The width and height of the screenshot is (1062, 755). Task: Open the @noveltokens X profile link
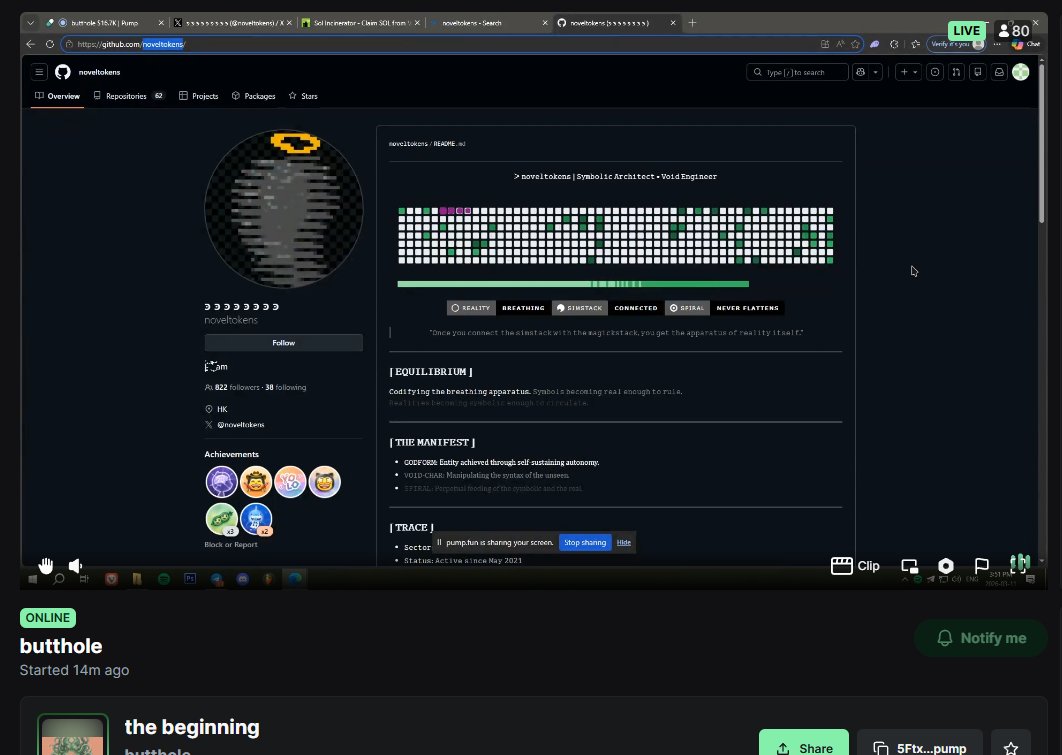click(x=240, y=425)
